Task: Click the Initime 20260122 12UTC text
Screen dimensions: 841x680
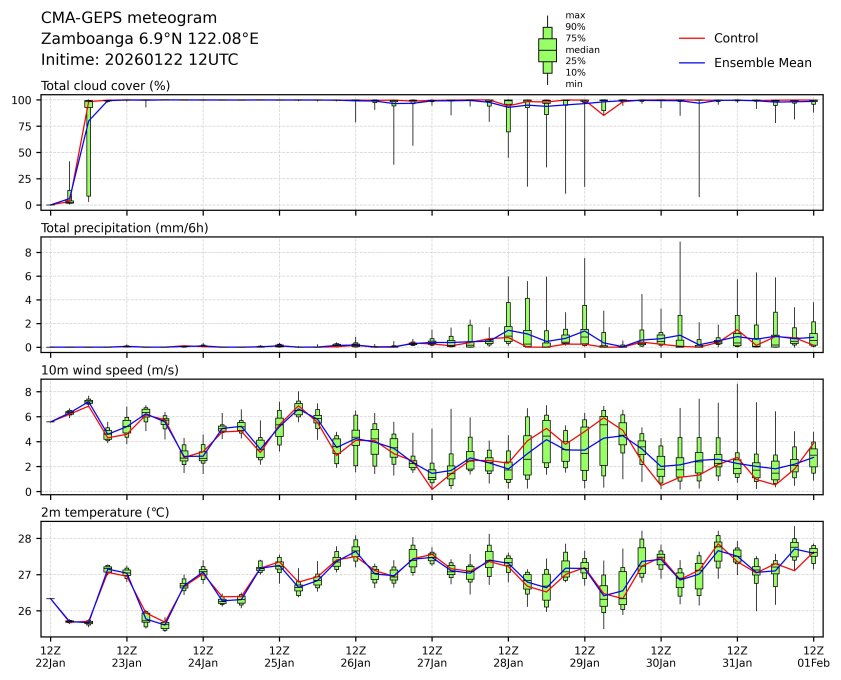Action: (x=139, y=60)
